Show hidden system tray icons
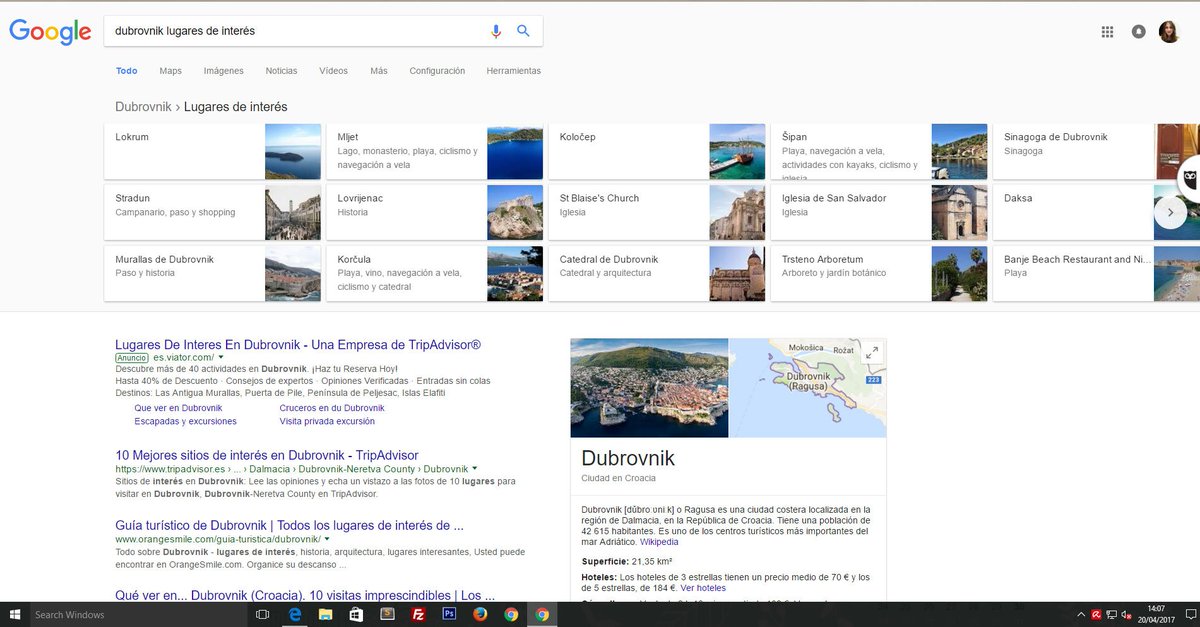The width and height of the screenshot is (1200, 627). (1081, 614)
